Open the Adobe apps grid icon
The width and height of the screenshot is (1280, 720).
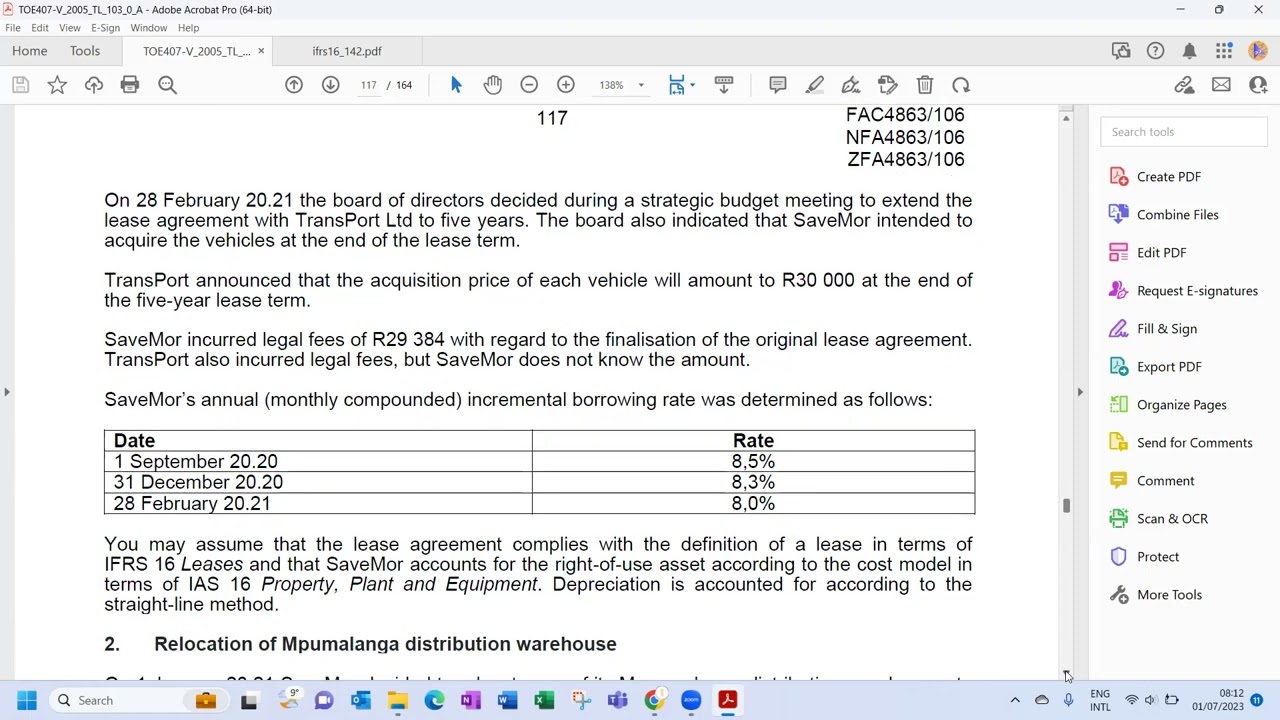tap(1224, 51)
